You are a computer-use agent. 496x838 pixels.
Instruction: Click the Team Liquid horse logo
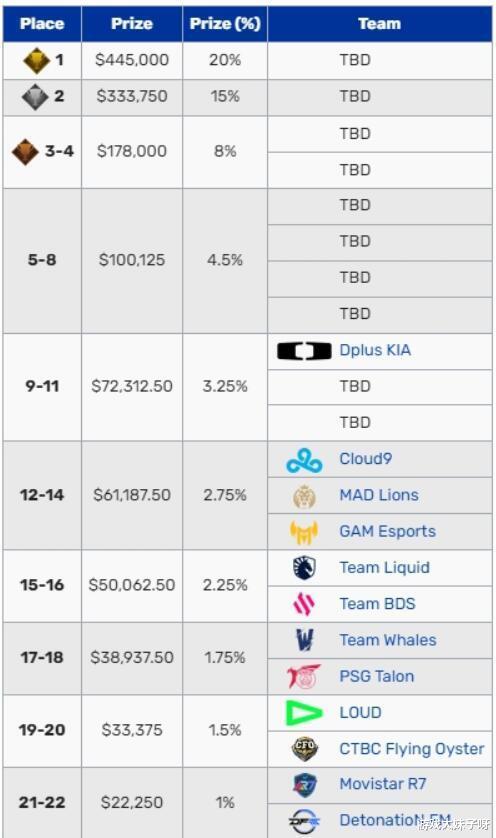pyautogui.click(x=304, y=568)
